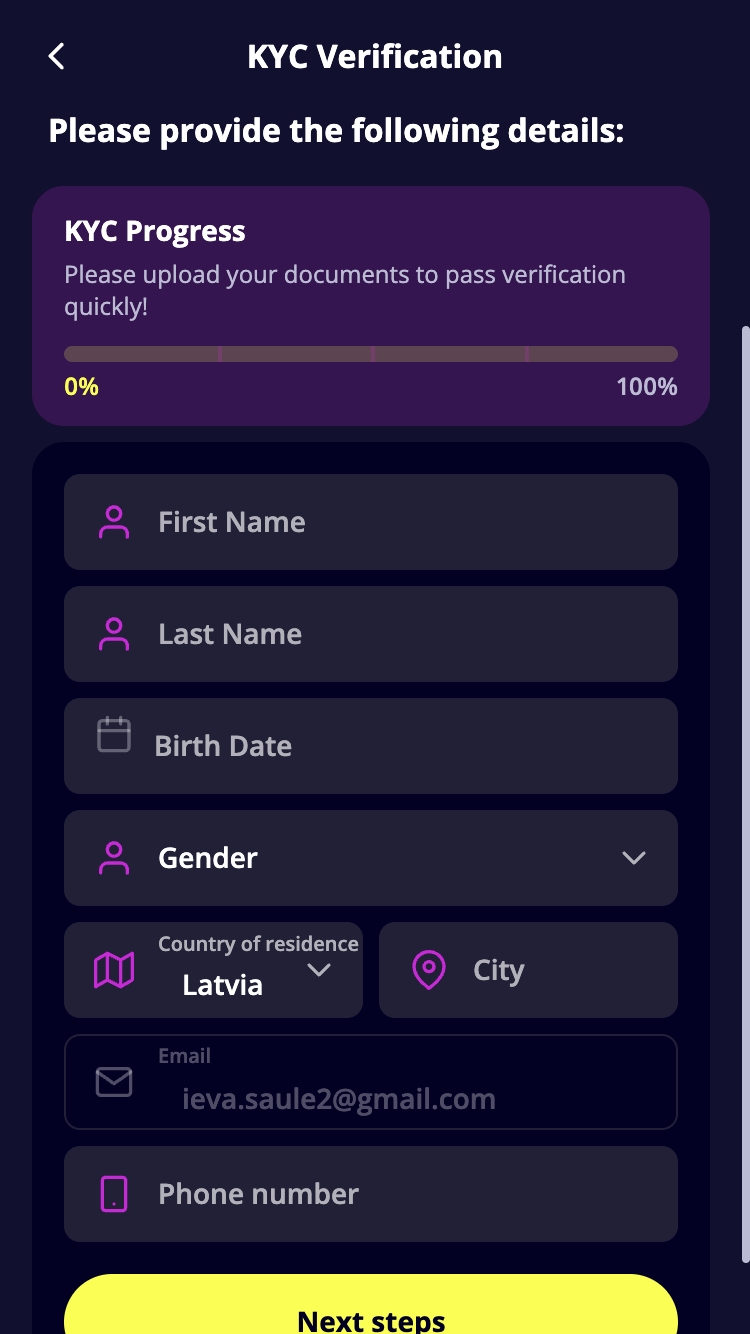750x1334 pixels.
Task: Click the person icon beside Gender
Action: 114,858
